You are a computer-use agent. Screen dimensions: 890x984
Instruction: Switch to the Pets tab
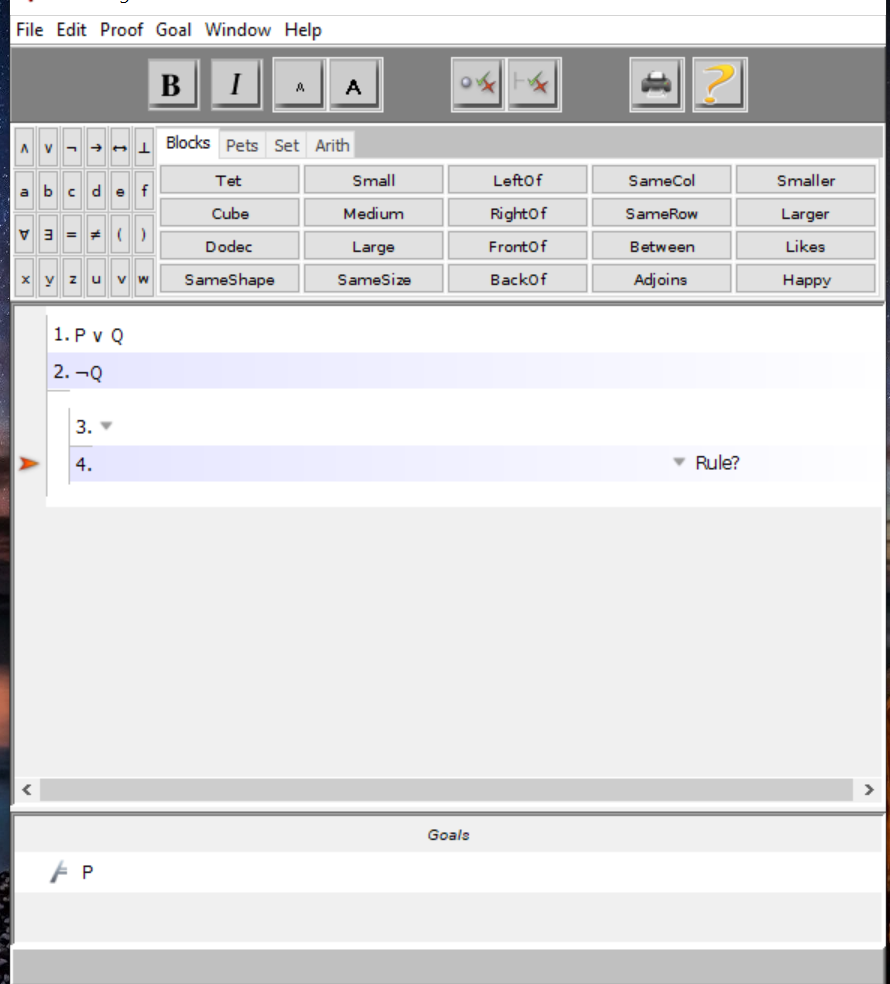pyautogui.click(x=242, y=146)
